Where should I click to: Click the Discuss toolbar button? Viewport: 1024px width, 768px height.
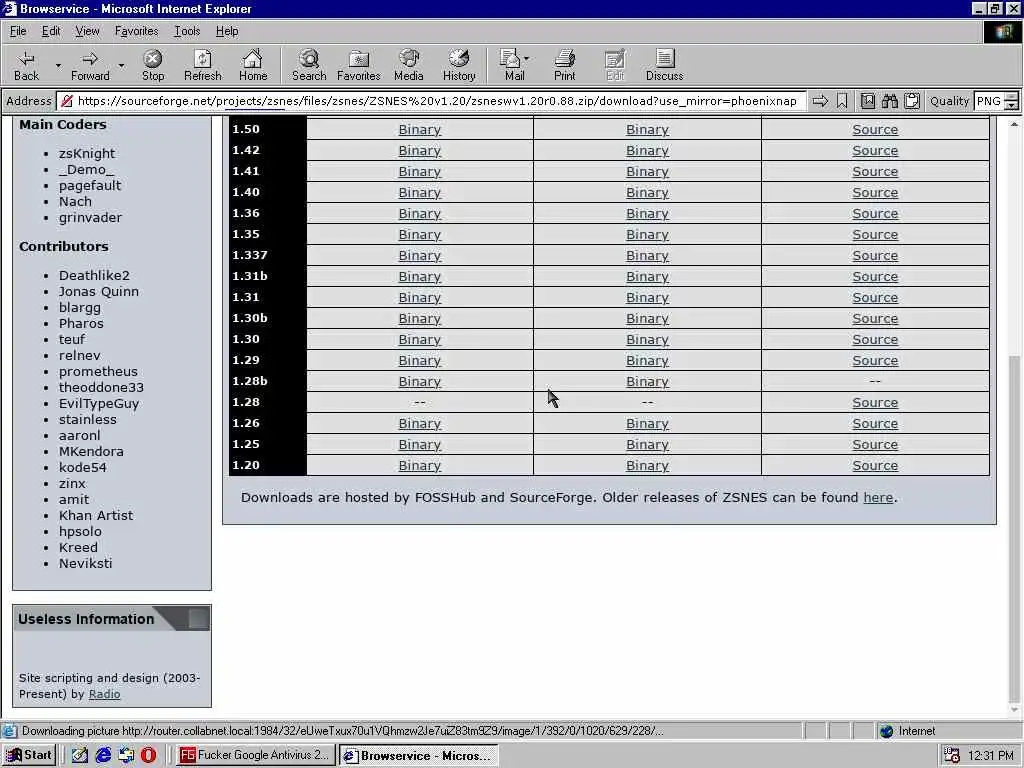pyautogui.click(x=664, y=65)
